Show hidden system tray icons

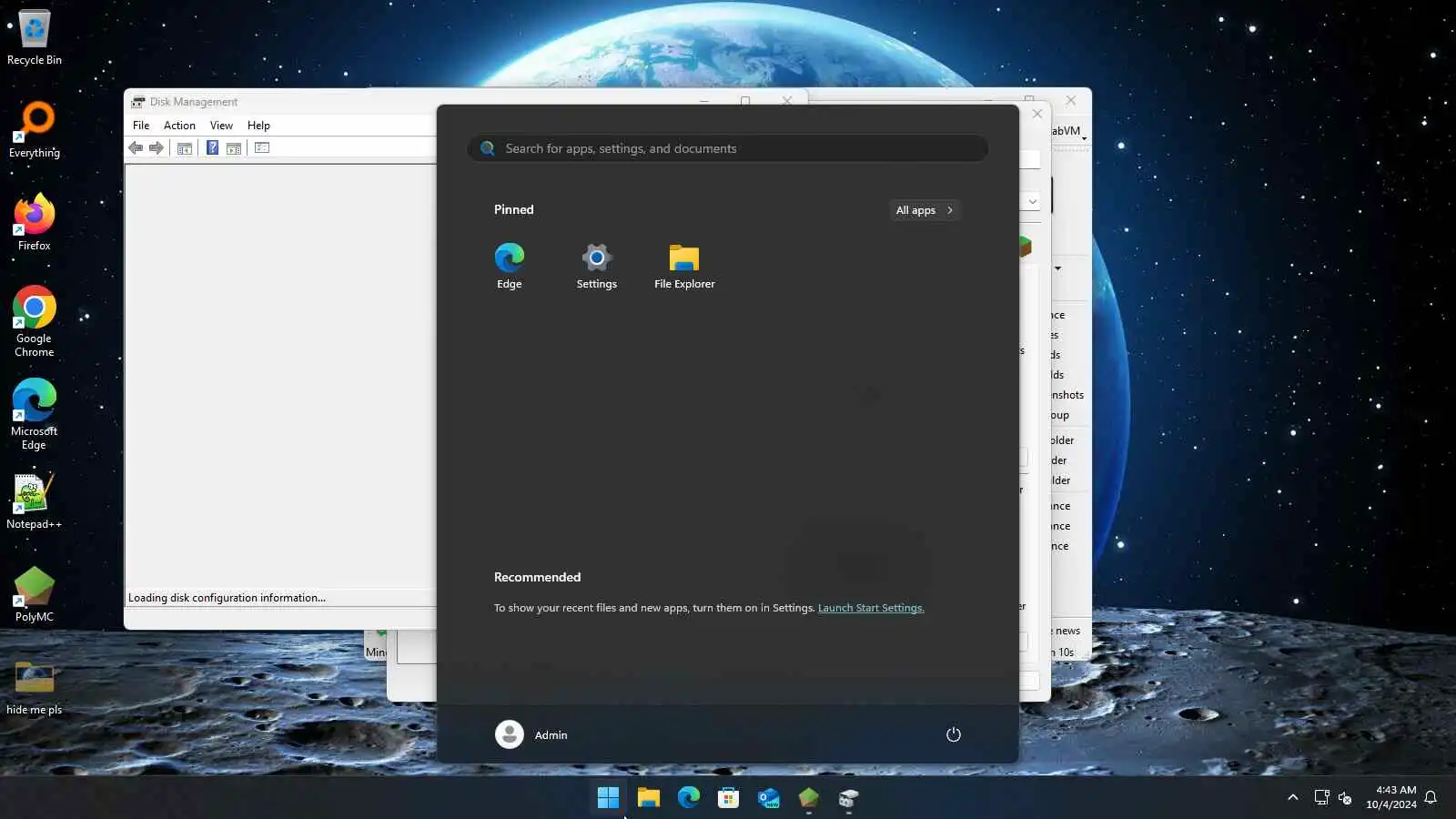pyautogui.click(x=1293, y=797)
